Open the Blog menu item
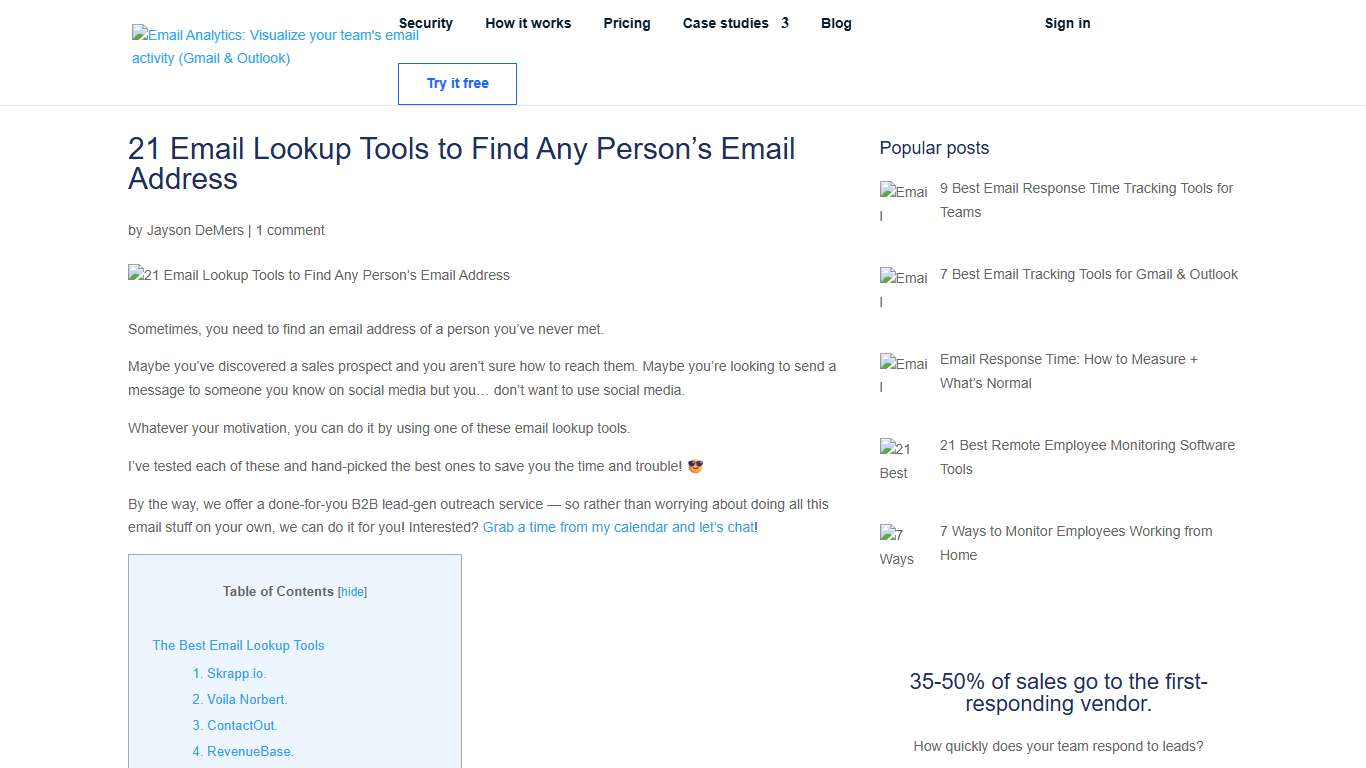Screen dimensions: 1366x768 click(x=836, y=23)
